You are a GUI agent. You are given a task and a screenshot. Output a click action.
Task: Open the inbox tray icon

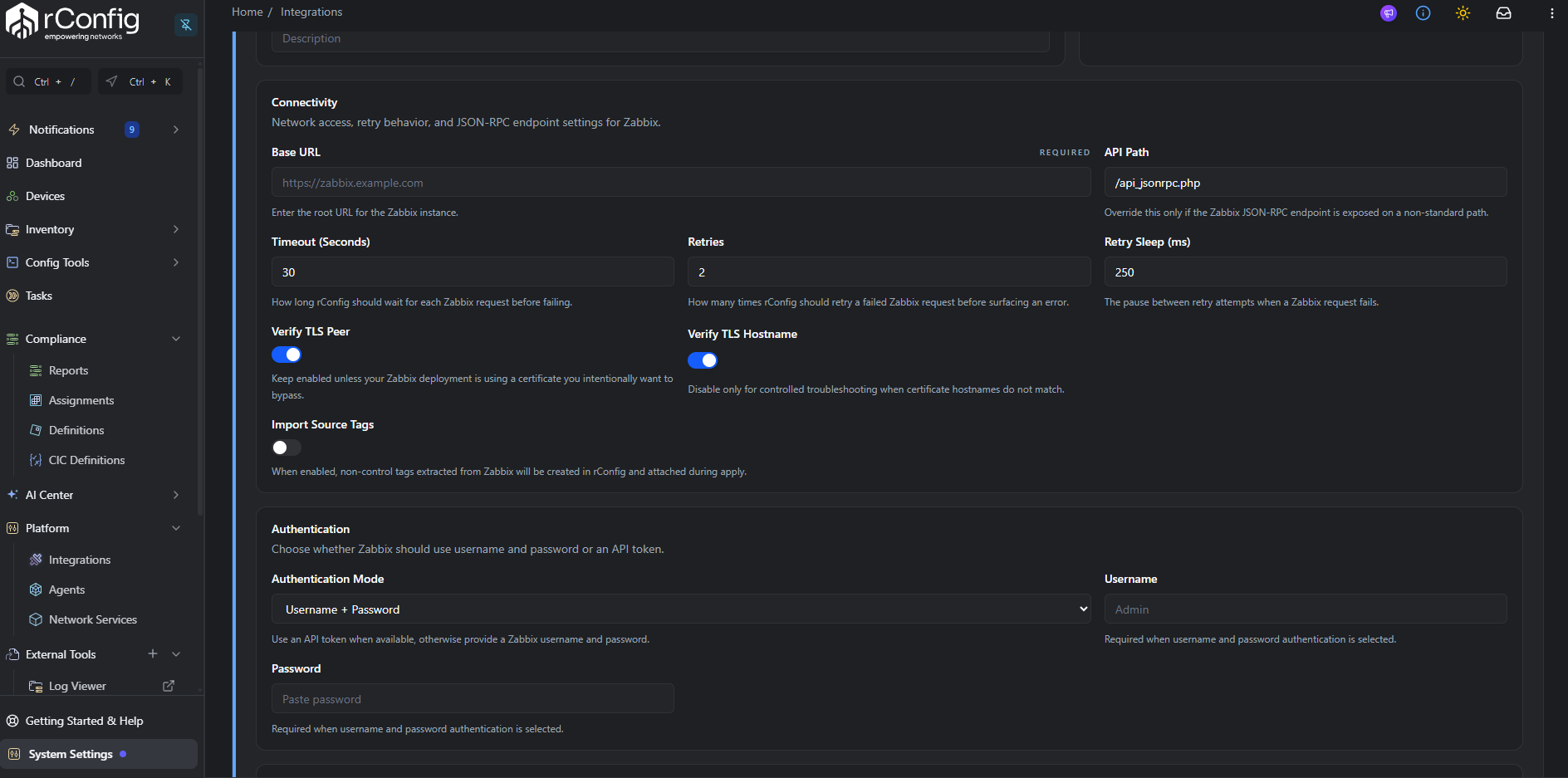click(1504, 13)
